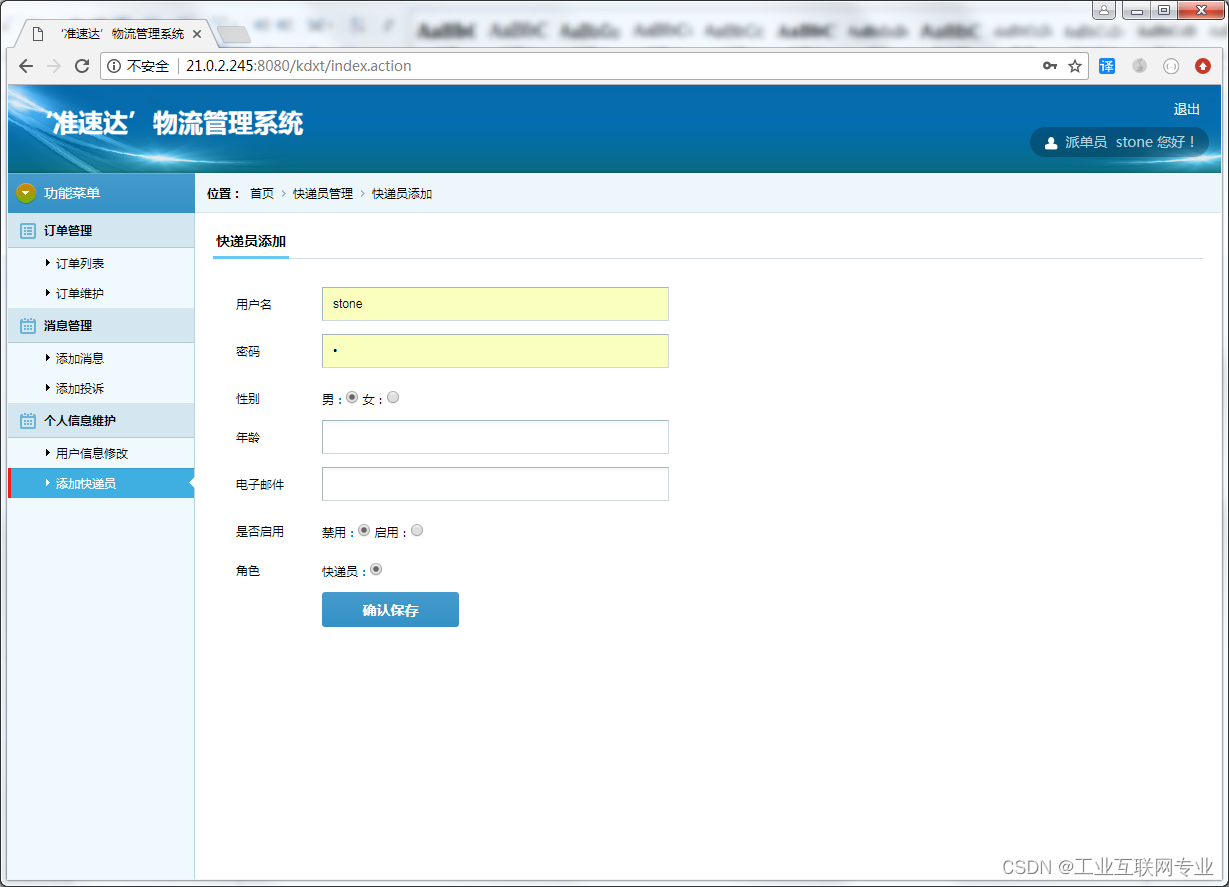This screenshot has width=1229, height=887.
Task: Click the 消息管理 calendar icon
Action: pos(28,326)
